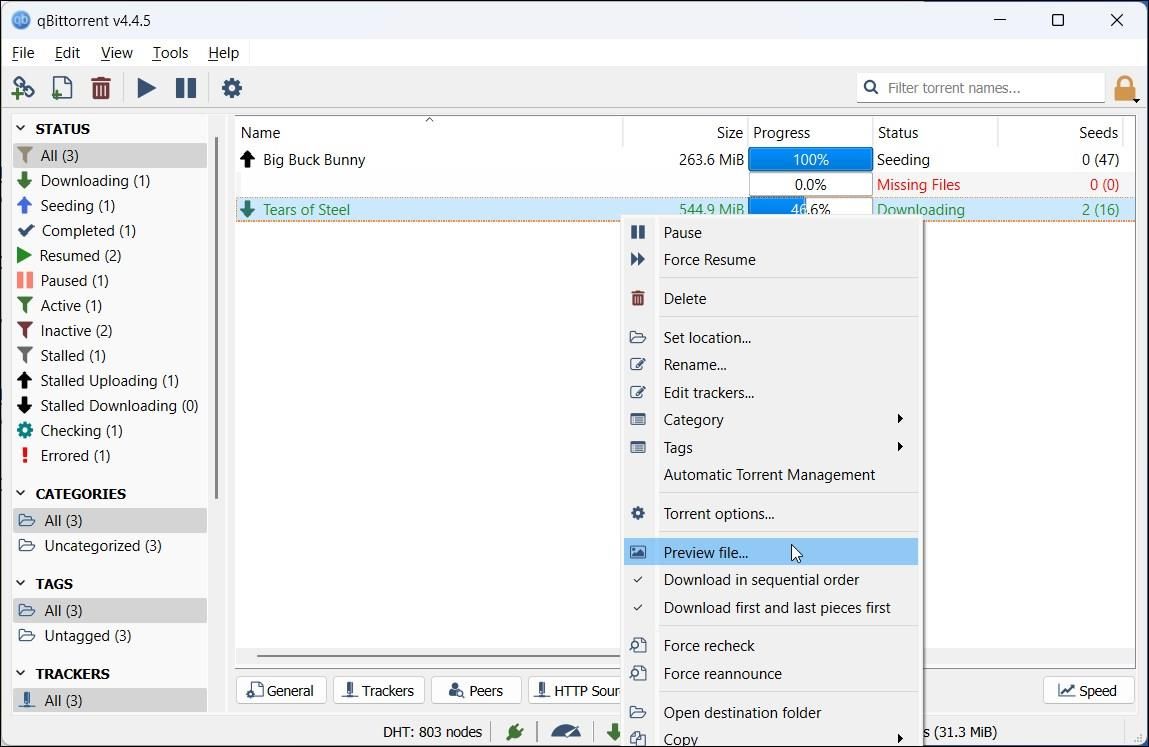Open Options via the toolbar gear icon
This screenshot has width=1149, height=747.
231,88
